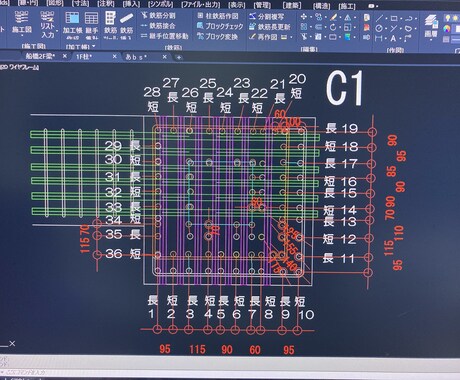Expand dropdown arrow next to 再作図
The width and height of the screenshot is (460, 380).
291,37
